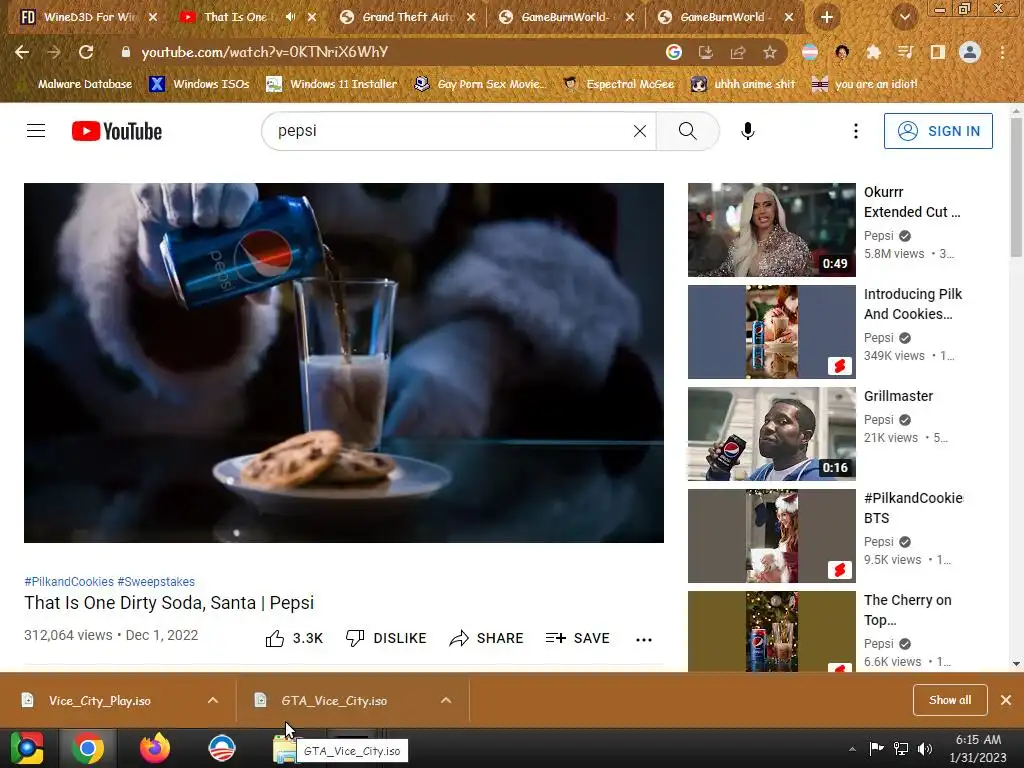1024x768 pixels.
Task: Open more actions below the video
Action: click(x=644, y=639)
